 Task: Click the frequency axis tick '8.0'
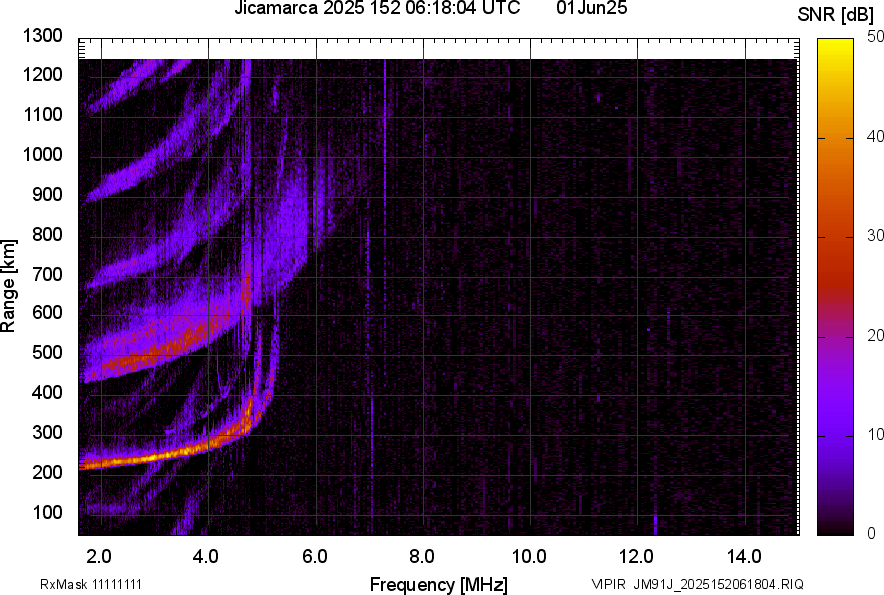click(x=422, y=557)
